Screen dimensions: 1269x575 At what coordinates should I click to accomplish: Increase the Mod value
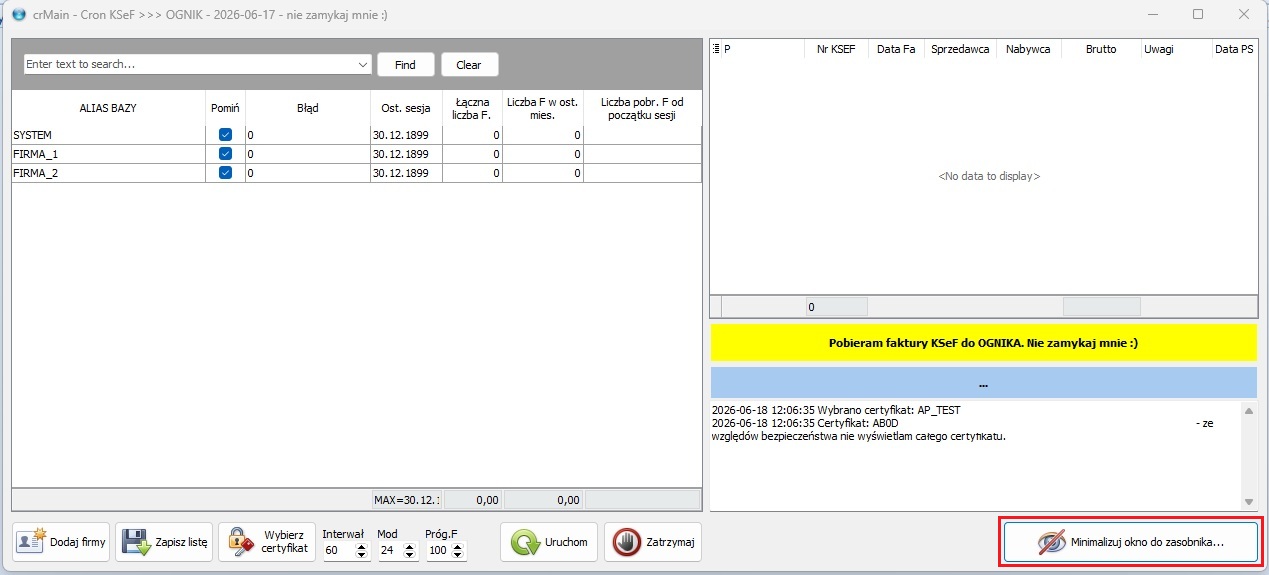coord(409,546)
